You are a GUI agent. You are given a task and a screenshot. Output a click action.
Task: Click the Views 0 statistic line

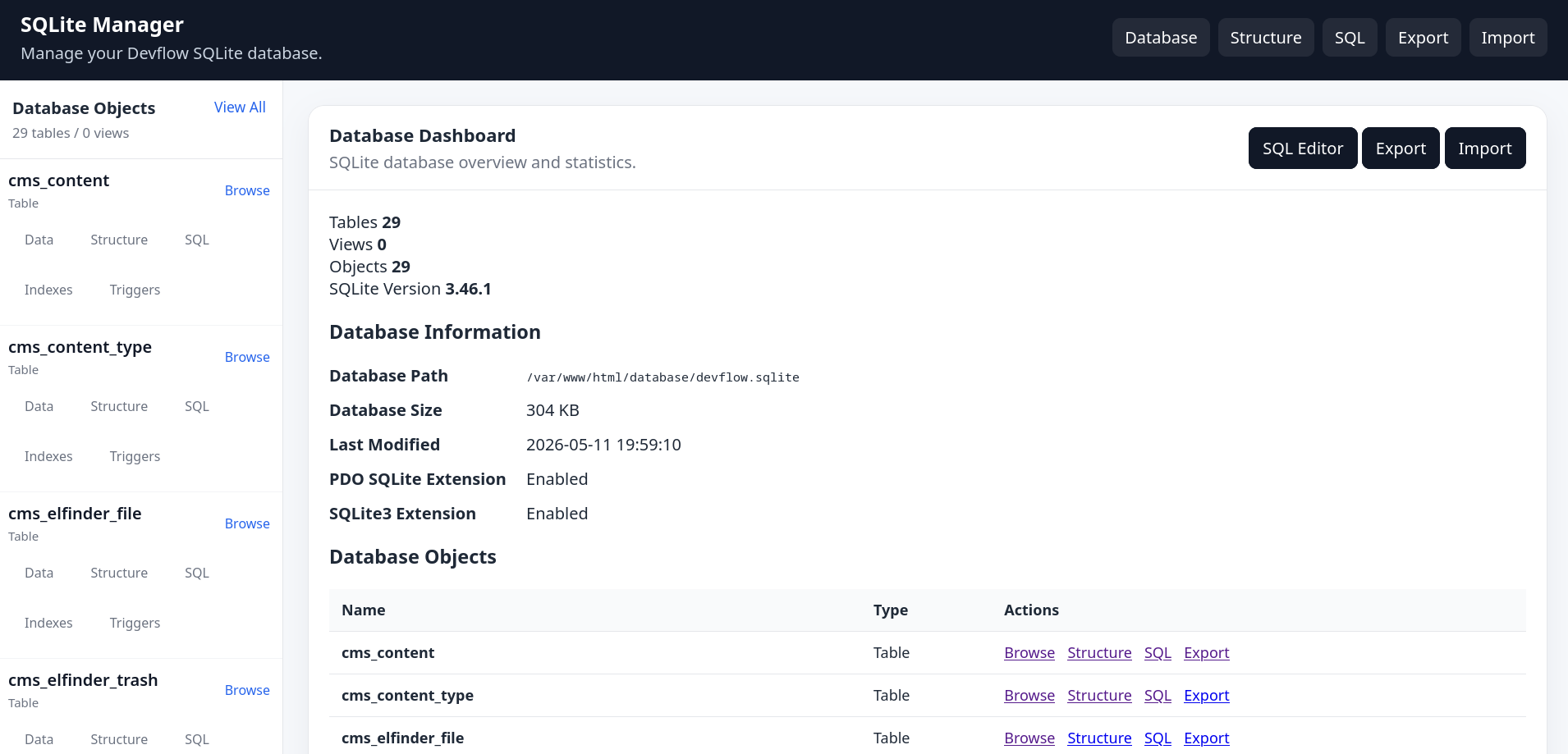tap(358, 244)
